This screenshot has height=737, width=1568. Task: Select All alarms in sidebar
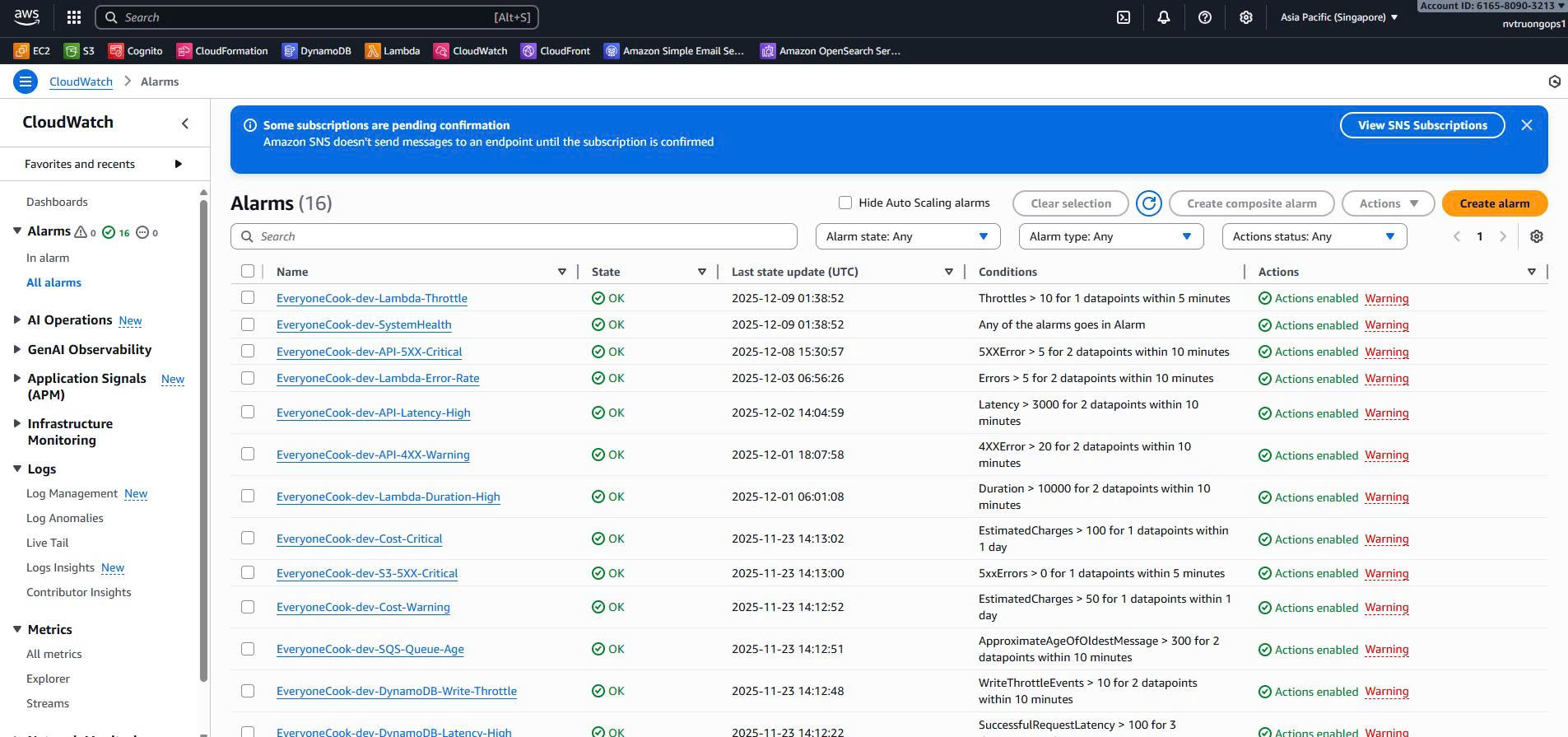[54, 282]
